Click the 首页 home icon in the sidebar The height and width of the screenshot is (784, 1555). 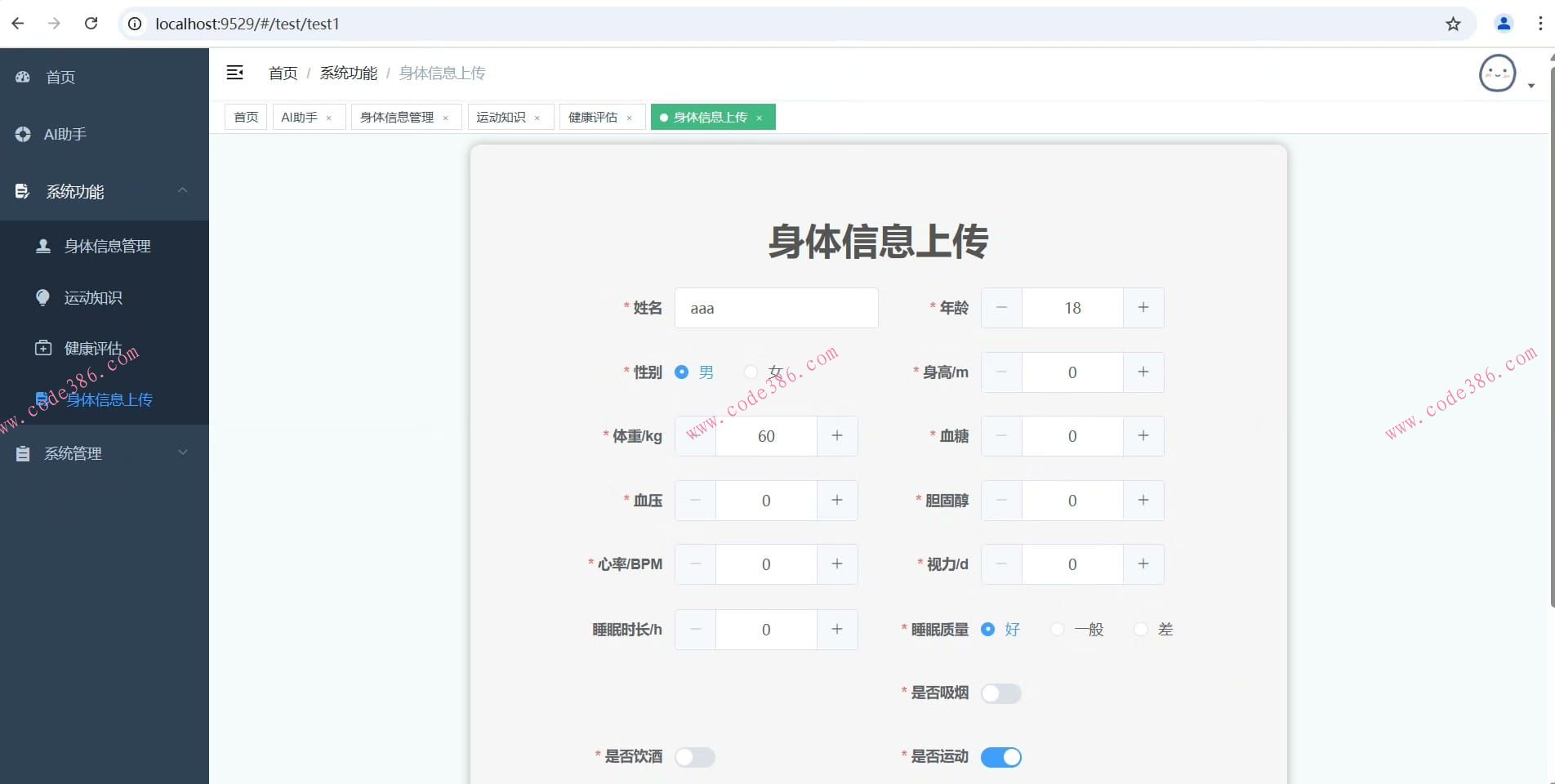coord(23,77)
